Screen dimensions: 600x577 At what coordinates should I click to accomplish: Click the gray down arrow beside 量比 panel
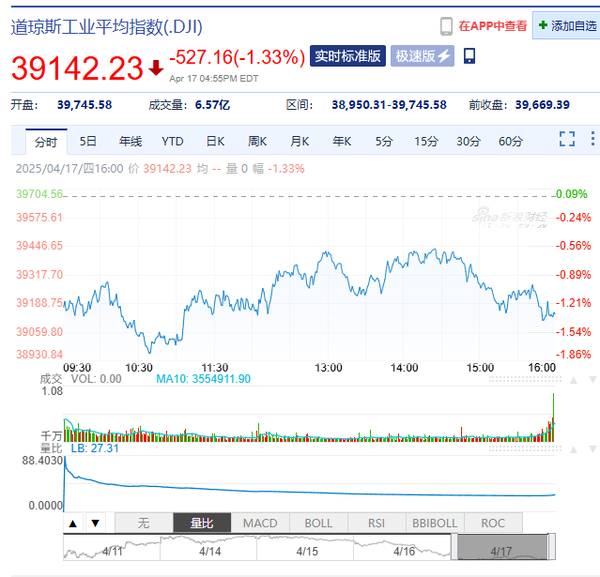point(593,449)
